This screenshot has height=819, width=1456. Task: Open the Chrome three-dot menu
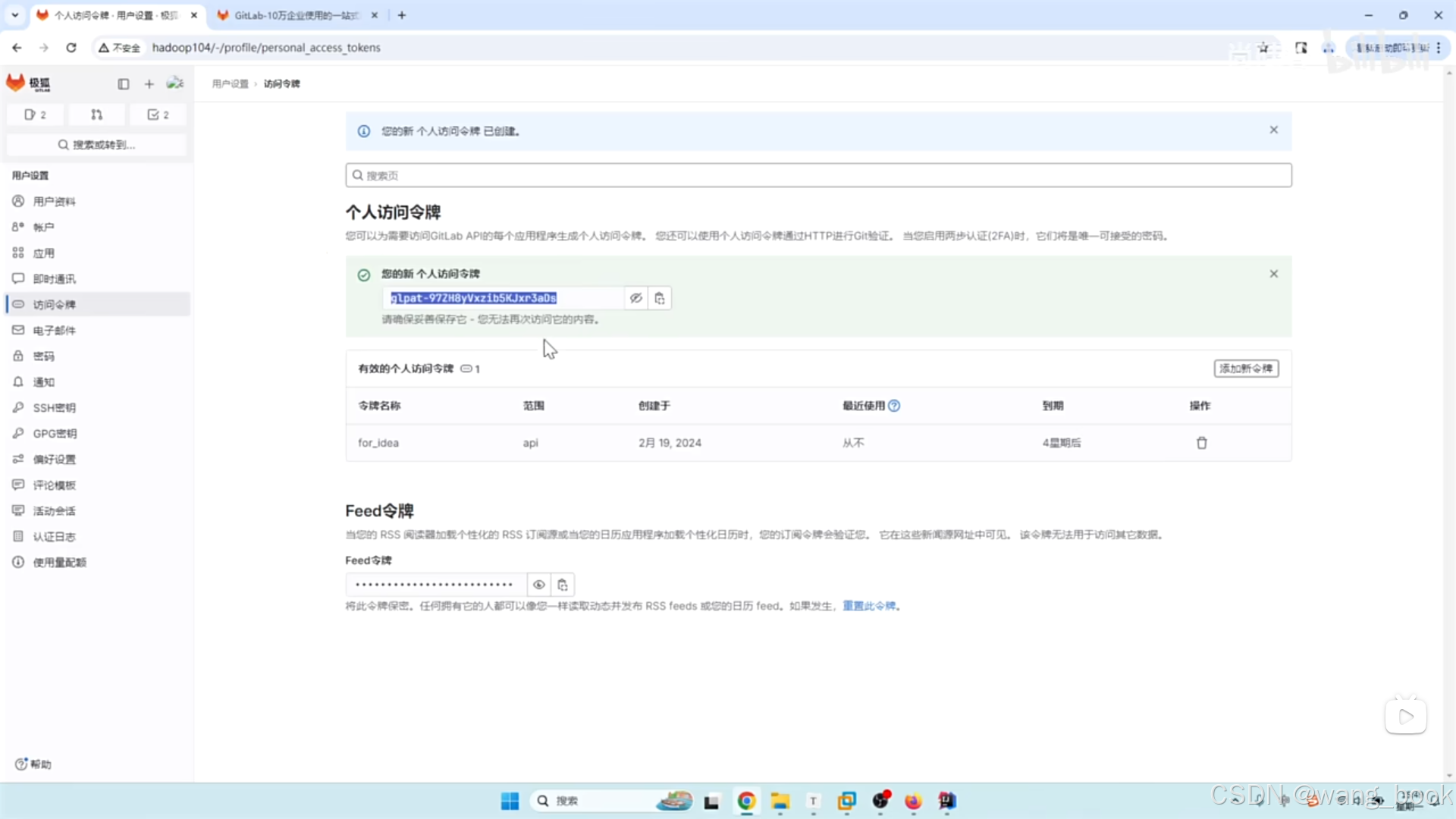(1439, 48)
